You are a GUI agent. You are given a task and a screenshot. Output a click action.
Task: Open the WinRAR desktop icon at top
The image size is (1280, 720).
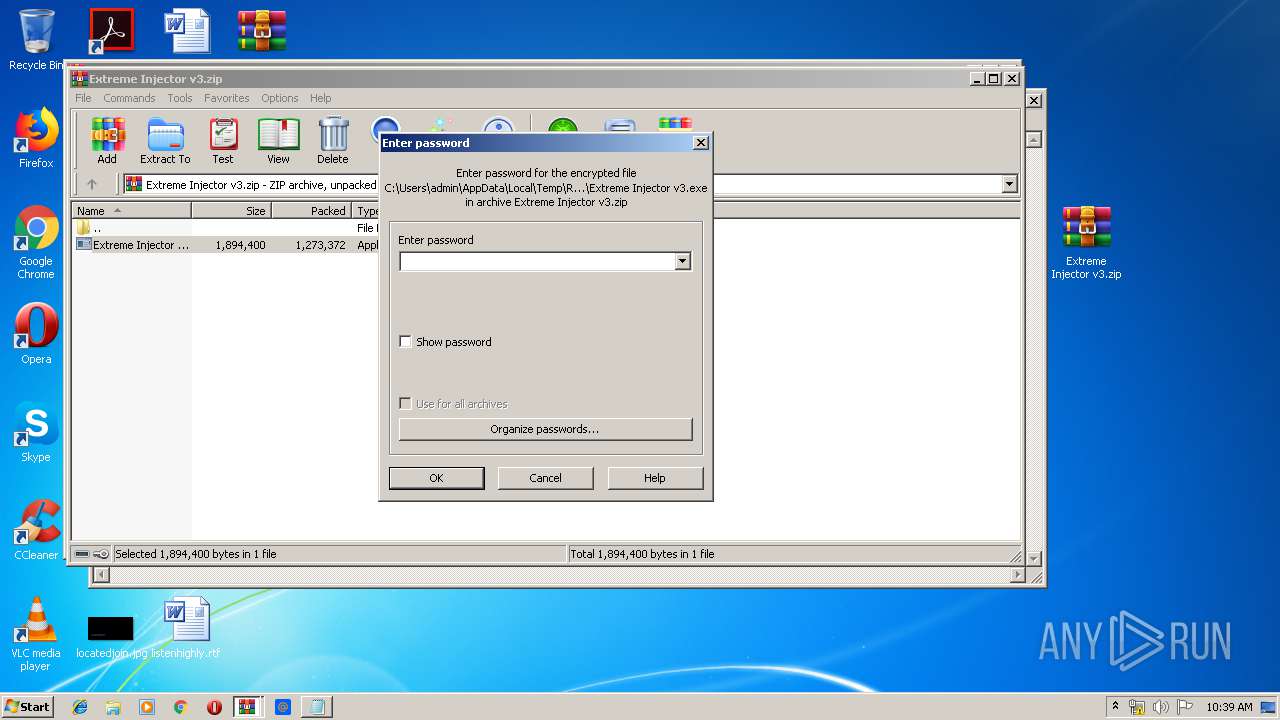click(262, 31)
